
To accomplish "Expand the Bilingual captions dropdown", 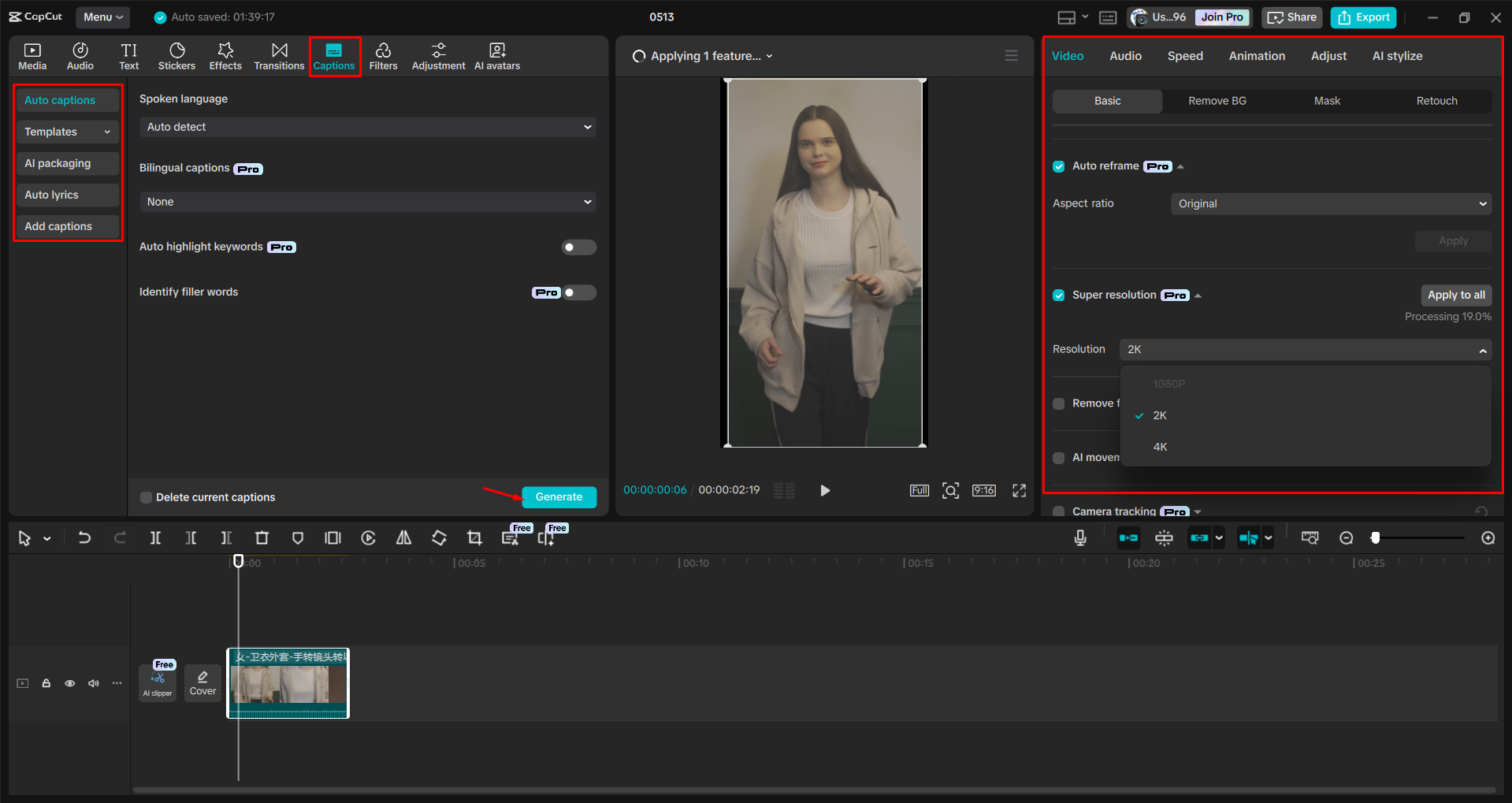I will (x=366, y=202).
